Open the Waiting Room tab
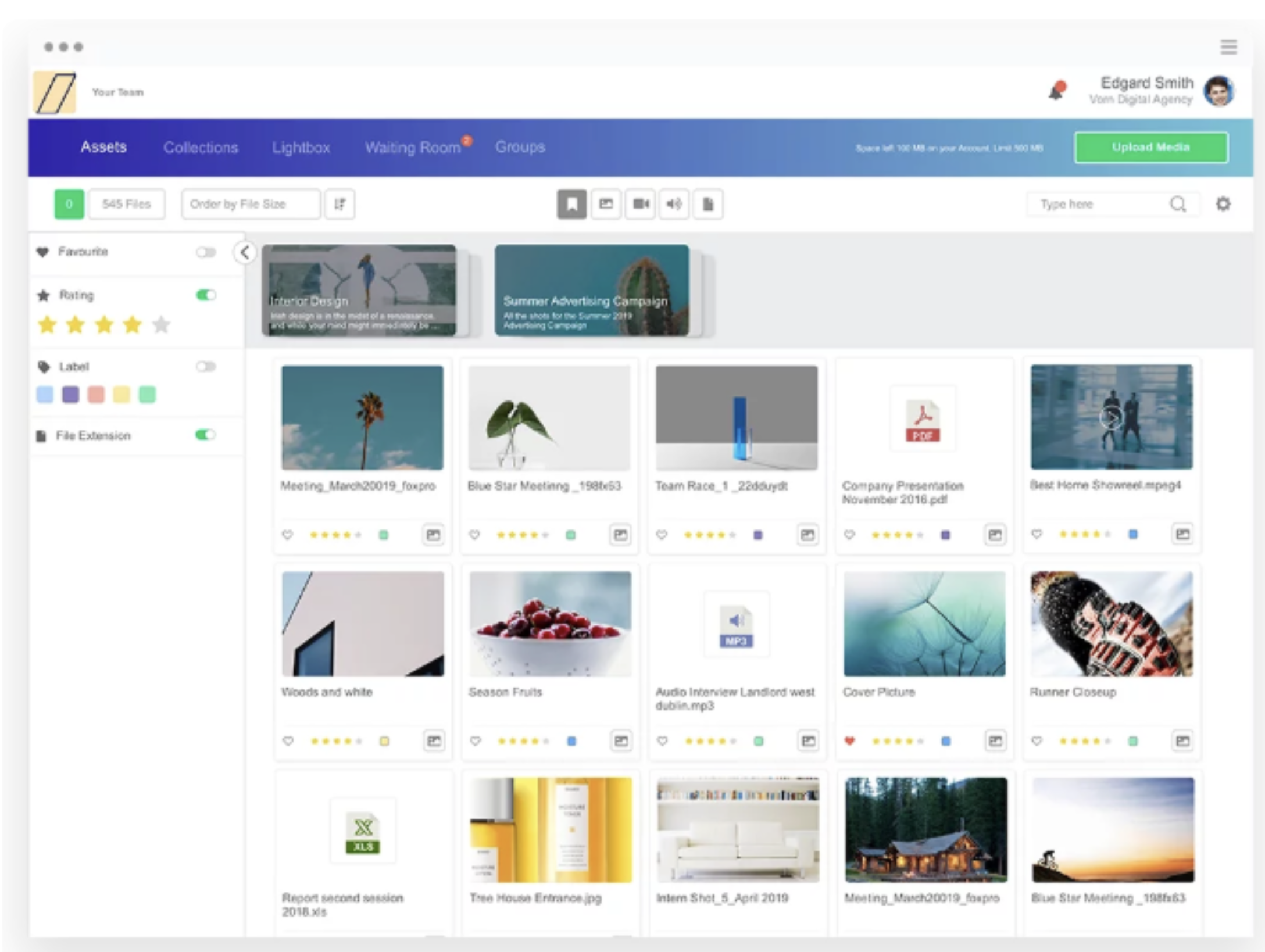 [413, 148]
